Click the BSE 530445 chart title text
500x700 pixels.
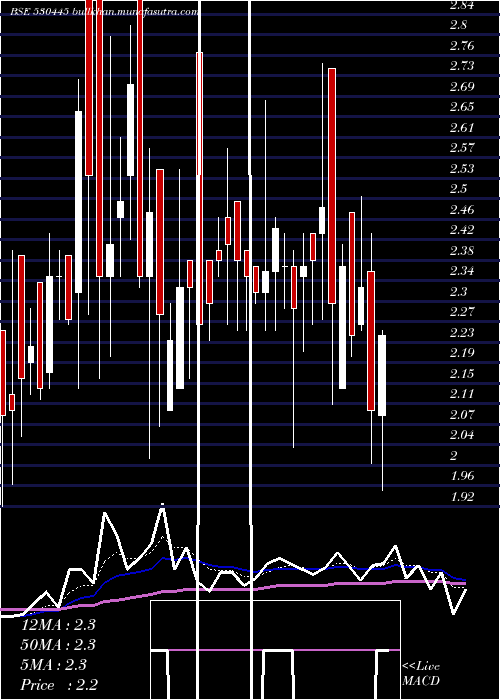(105, 12)
